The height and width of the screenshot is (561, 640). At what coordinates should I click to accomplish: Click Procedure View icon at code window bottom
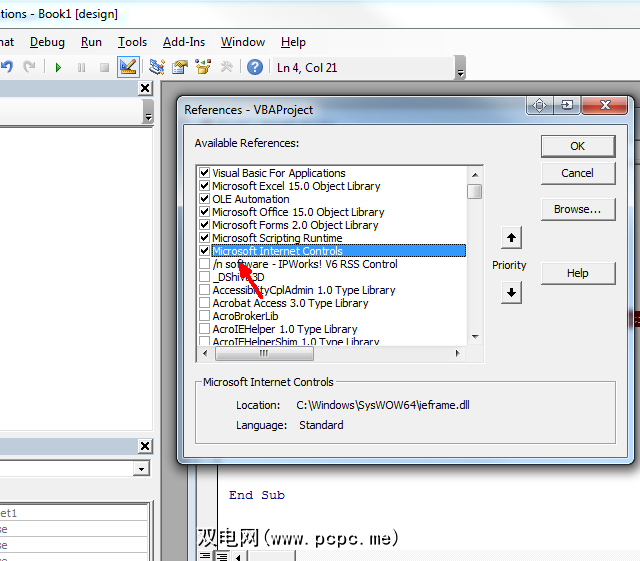pyautogui.click(x=204, y=556)
